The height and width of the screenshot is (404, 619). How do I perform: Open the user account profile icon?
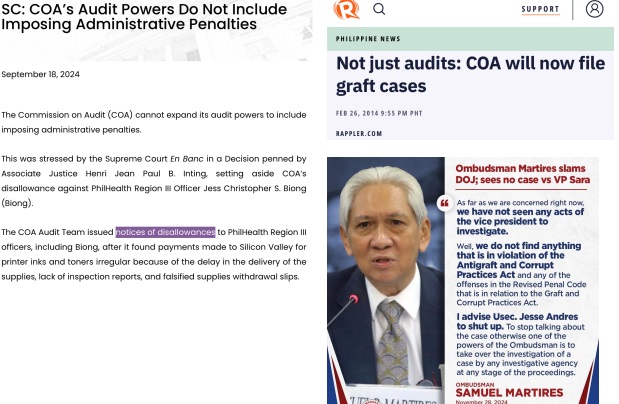(x=594, y=9)
